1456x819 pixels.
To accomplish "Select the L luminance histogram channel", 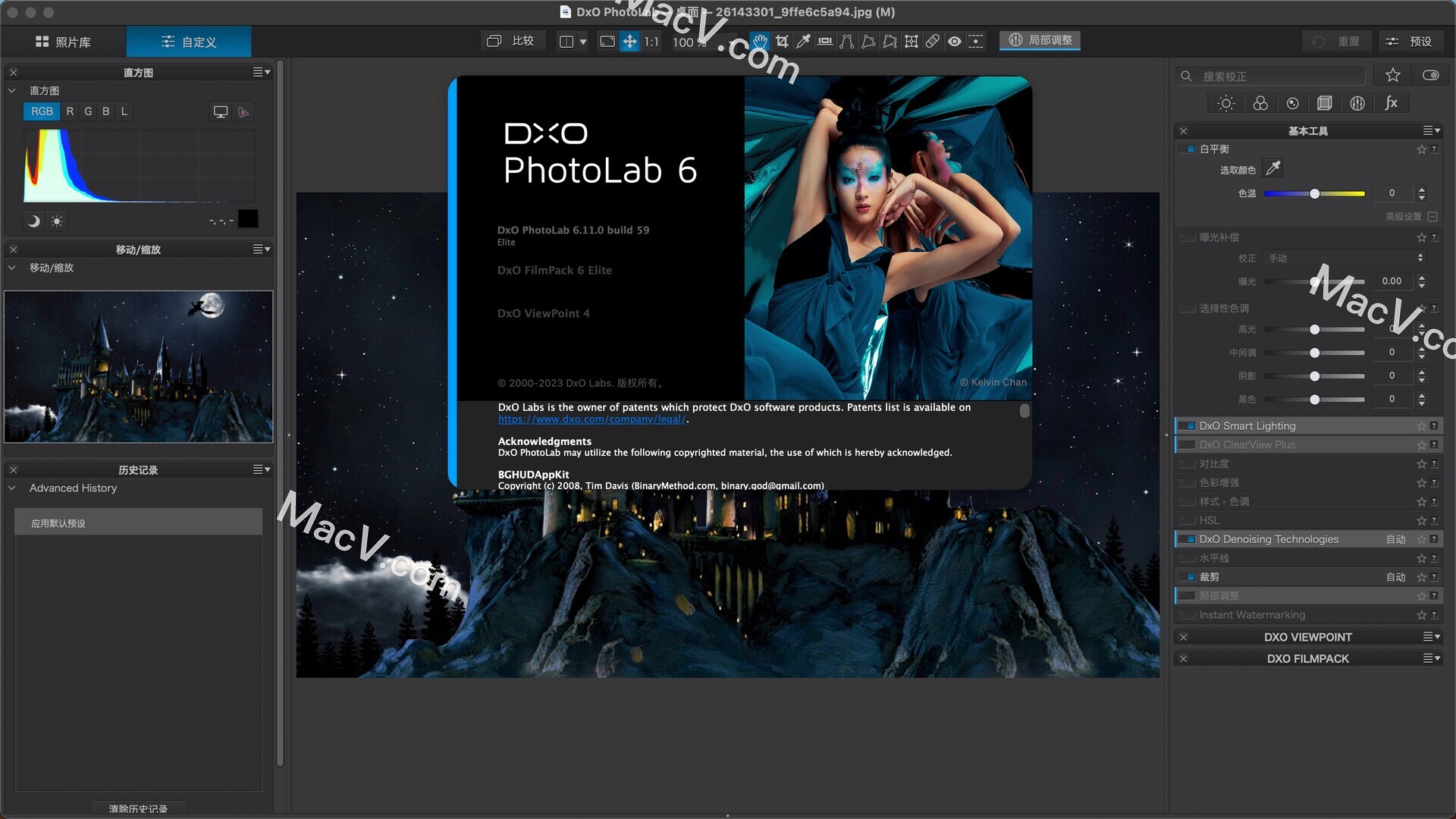I will point(124,111).
